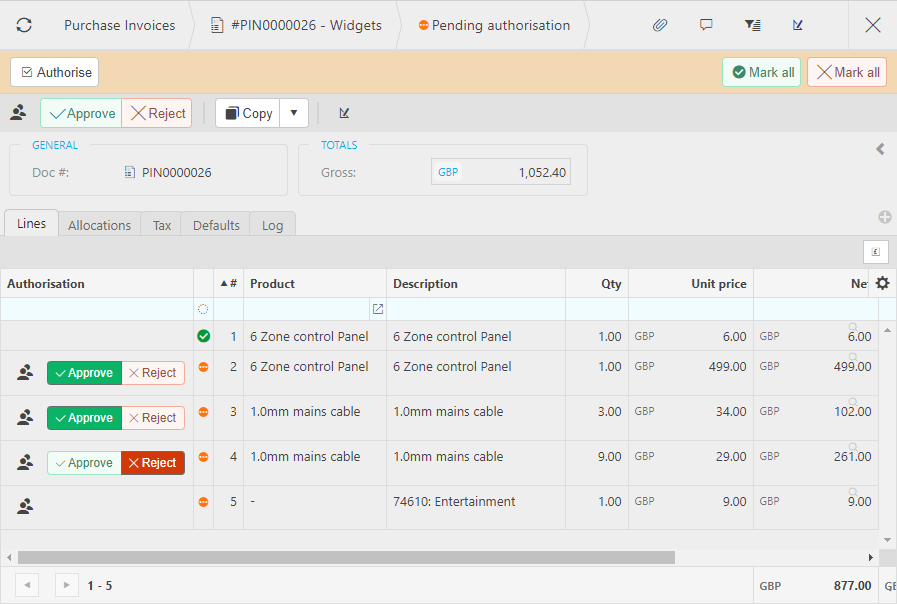Click the Description column header
The width and height of the screenshot is (897, 604).
coord(476,284)
